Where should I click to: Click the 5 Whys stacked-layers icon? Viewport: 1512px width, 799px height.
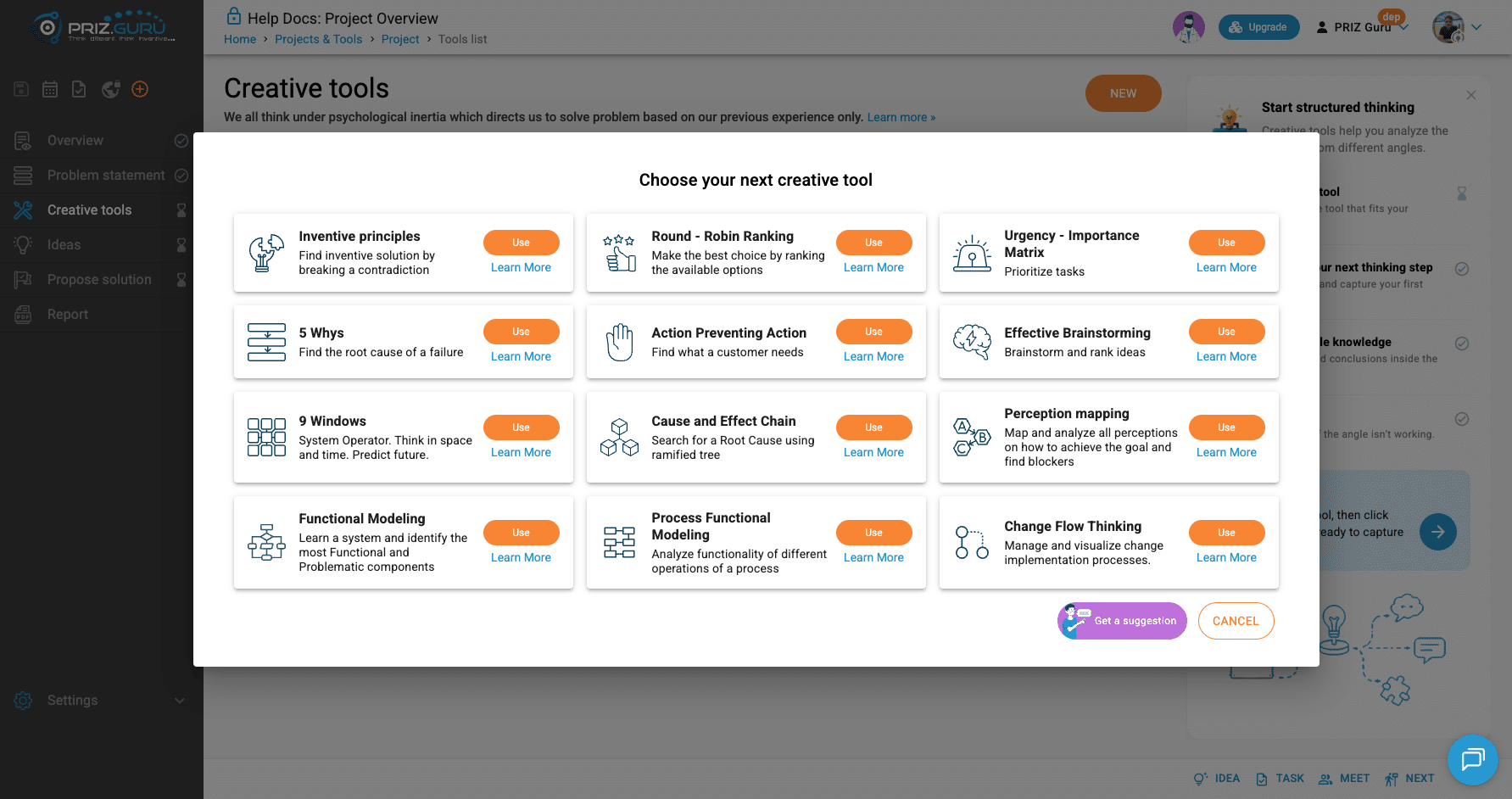[266, 342]
